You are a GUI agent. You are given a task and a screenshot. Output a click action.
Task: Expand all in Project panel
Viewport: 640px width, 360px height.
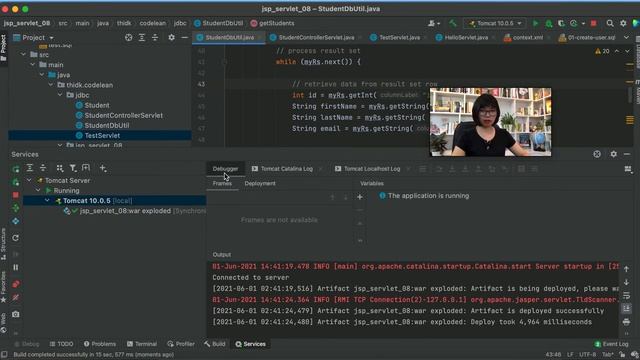tap(142, 38)
